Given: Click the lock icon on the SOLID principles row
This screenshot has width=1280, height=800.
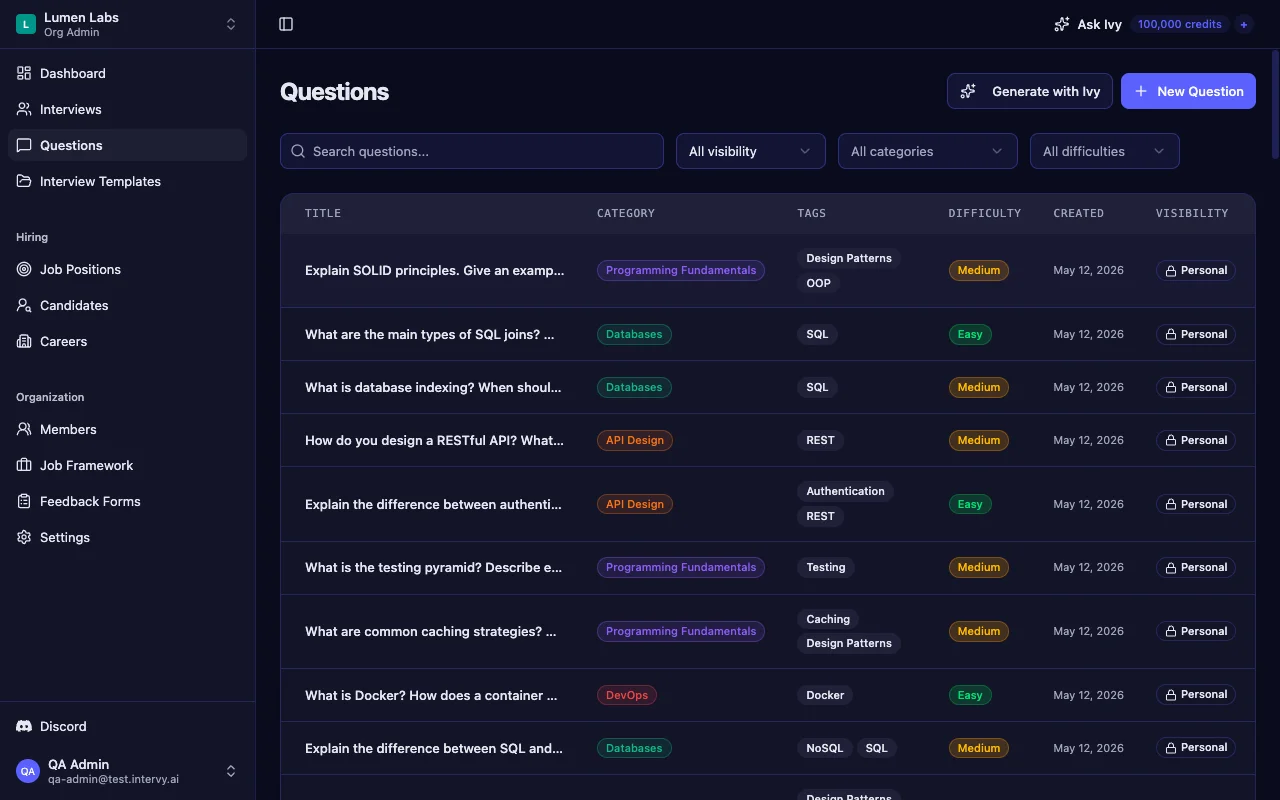Looking at the screenshot, I should pos(1170,270).
